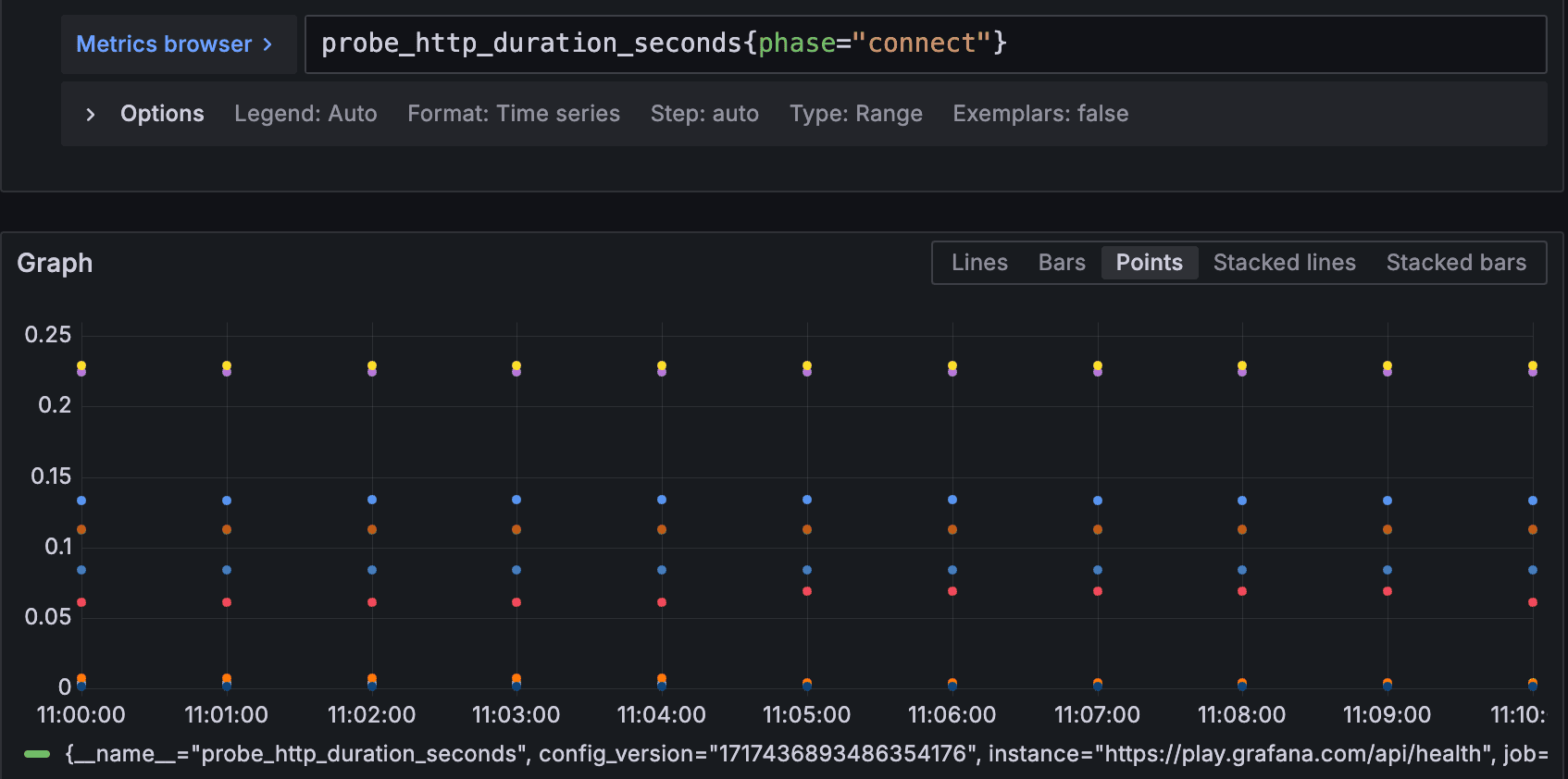The image size is (1568, 779).
Task: Click the Metrics browser chevron arrow
Action: 268,44
